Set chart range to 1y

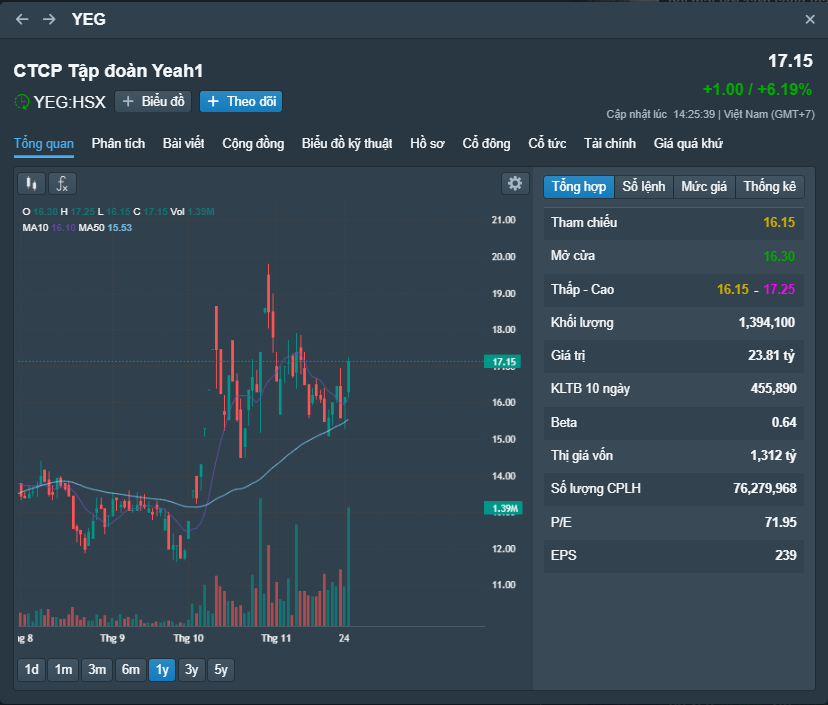coord(162,670)
